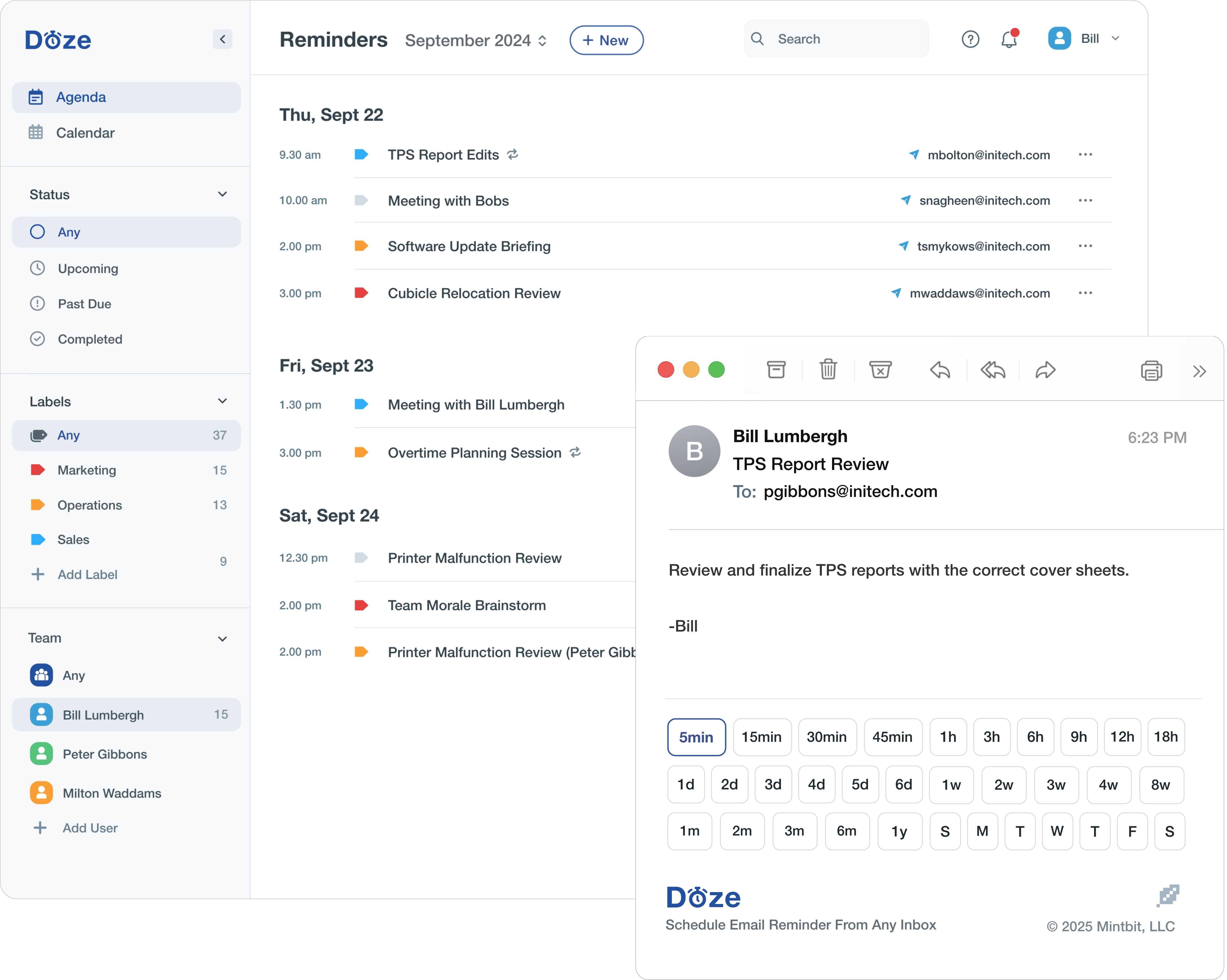The image size is (1227, 980).
Task: Choose the F weekday snooze button
Action: (1132, 831)
